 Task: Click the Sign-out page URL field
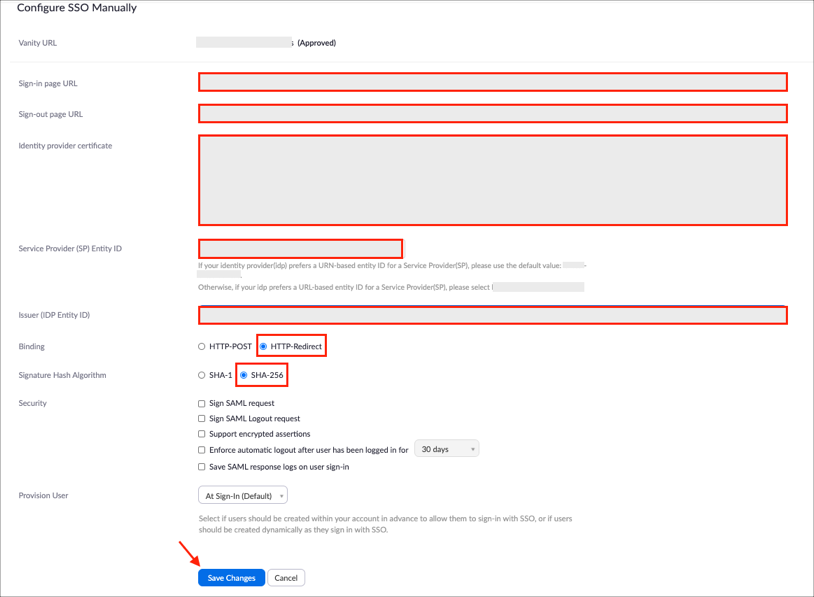pos(492,114)
